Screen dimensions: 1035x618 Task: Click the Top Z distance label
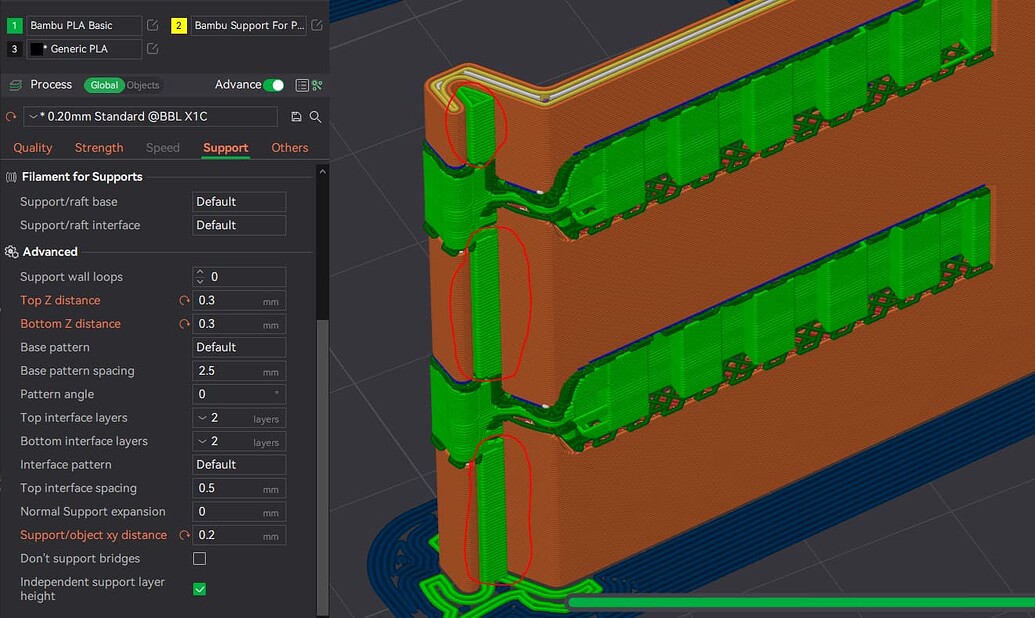pyautogui.click(x=60, y=300)
